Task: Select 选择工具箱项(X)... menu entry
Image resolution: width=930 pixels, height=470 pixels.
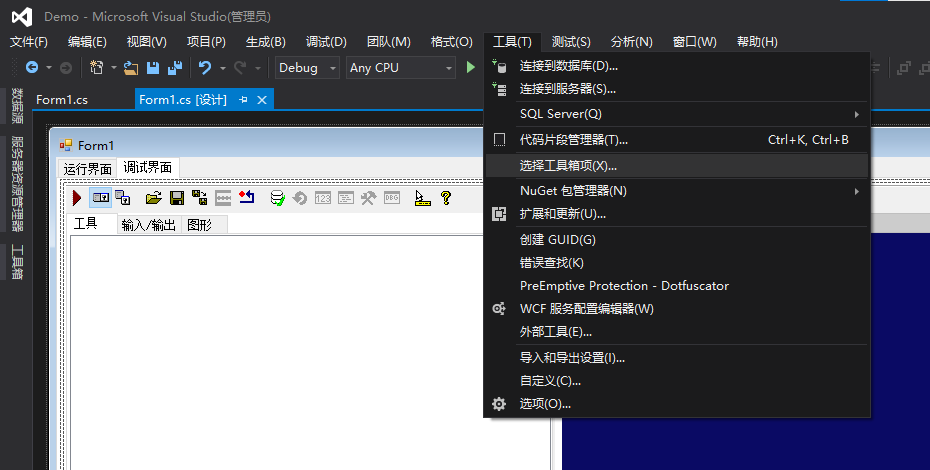Action: [677, 166]
